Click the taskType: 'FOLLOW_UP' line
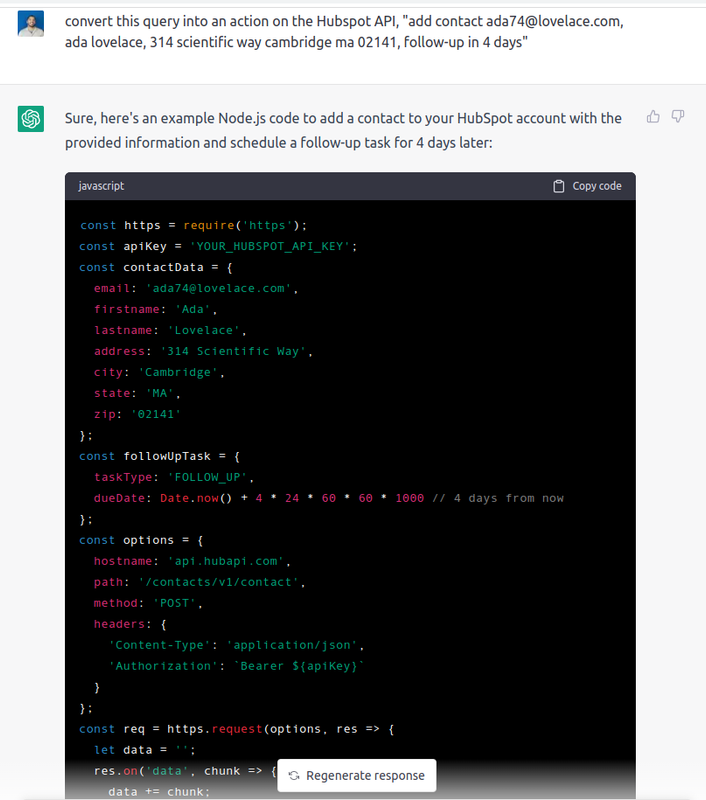706x800 pixels. pyautogui.click(x=174, y=477)
